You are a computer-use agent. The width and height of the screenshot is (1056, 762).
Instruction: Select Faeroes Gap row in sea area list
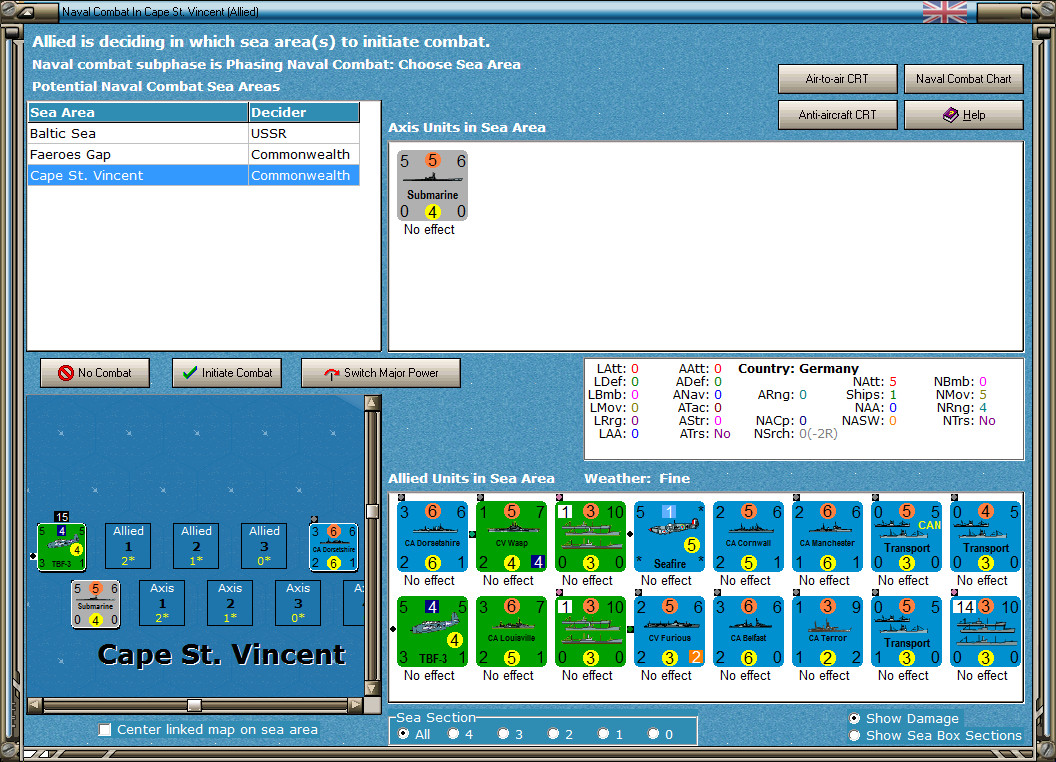pyautogui.click(x=193, y=154)
